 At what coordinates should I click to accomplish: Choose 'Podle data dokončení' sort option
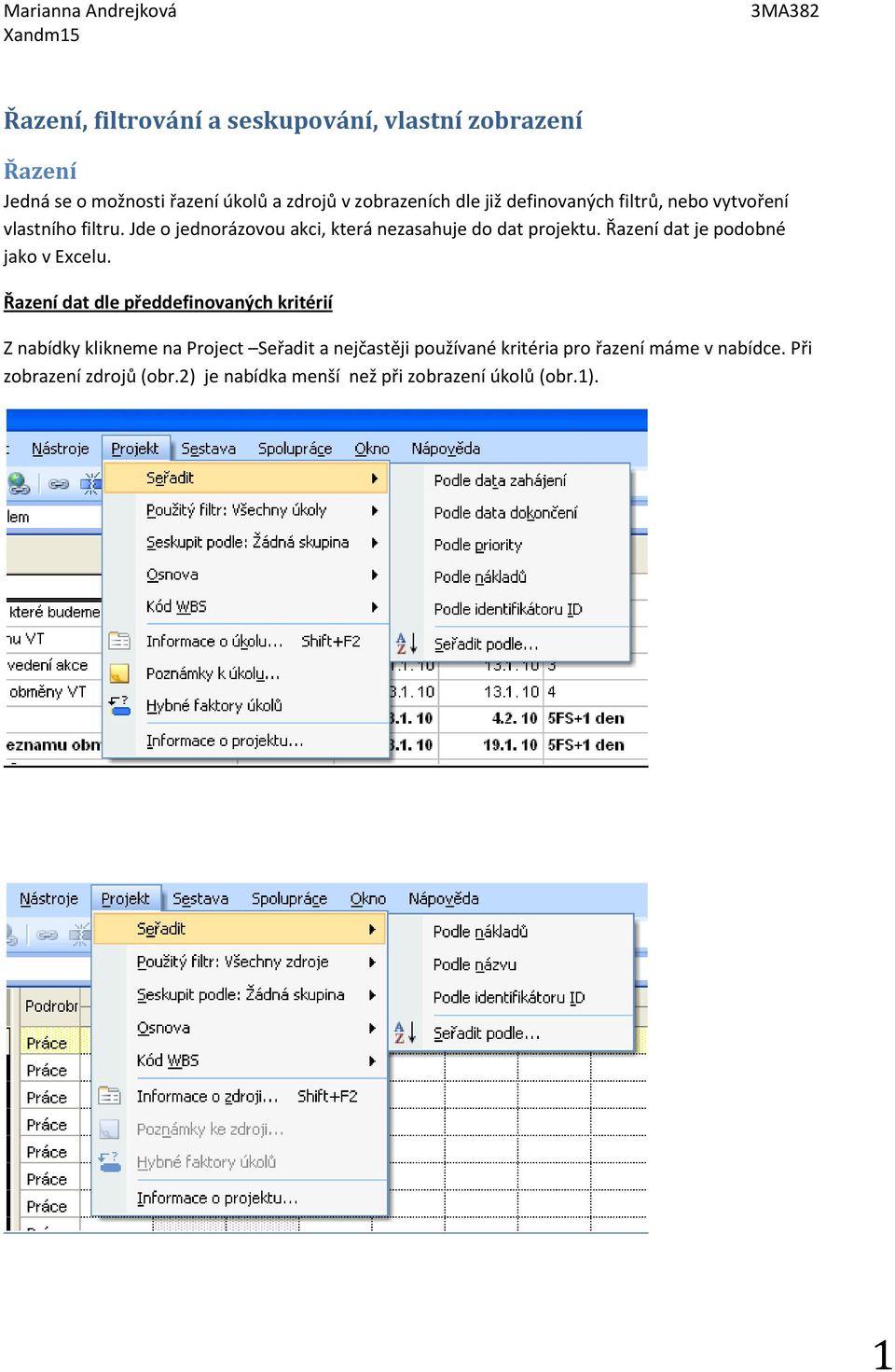(x=505, y=512)
